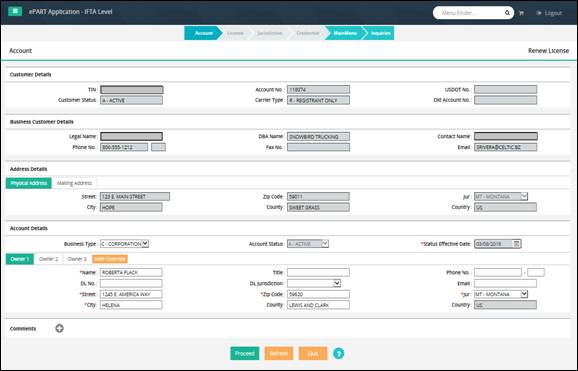Click the Refresh button
This screenshot has width=578, height=371.
click(279, 353)
